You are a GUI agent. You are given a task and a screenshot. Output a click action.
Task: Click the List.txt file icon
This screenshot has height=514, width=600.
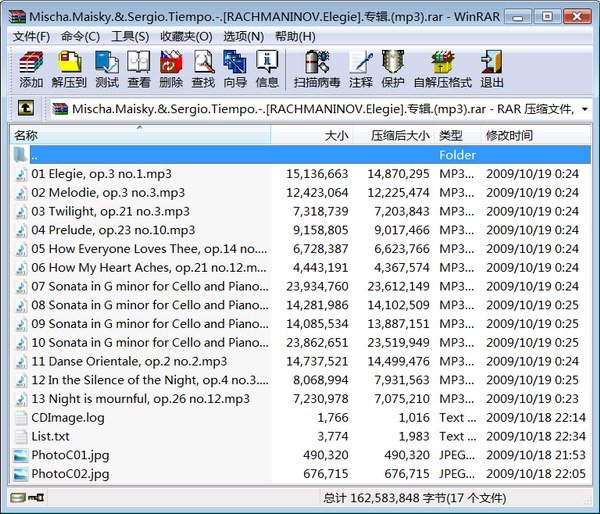pos(21,436)
